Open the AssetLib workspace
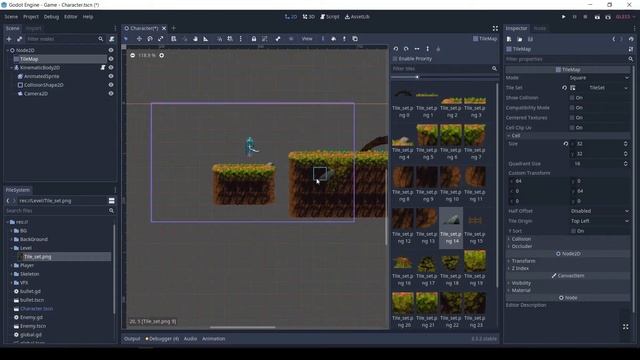The height and width of the screenshot is (360, 640). click(357, 17)
